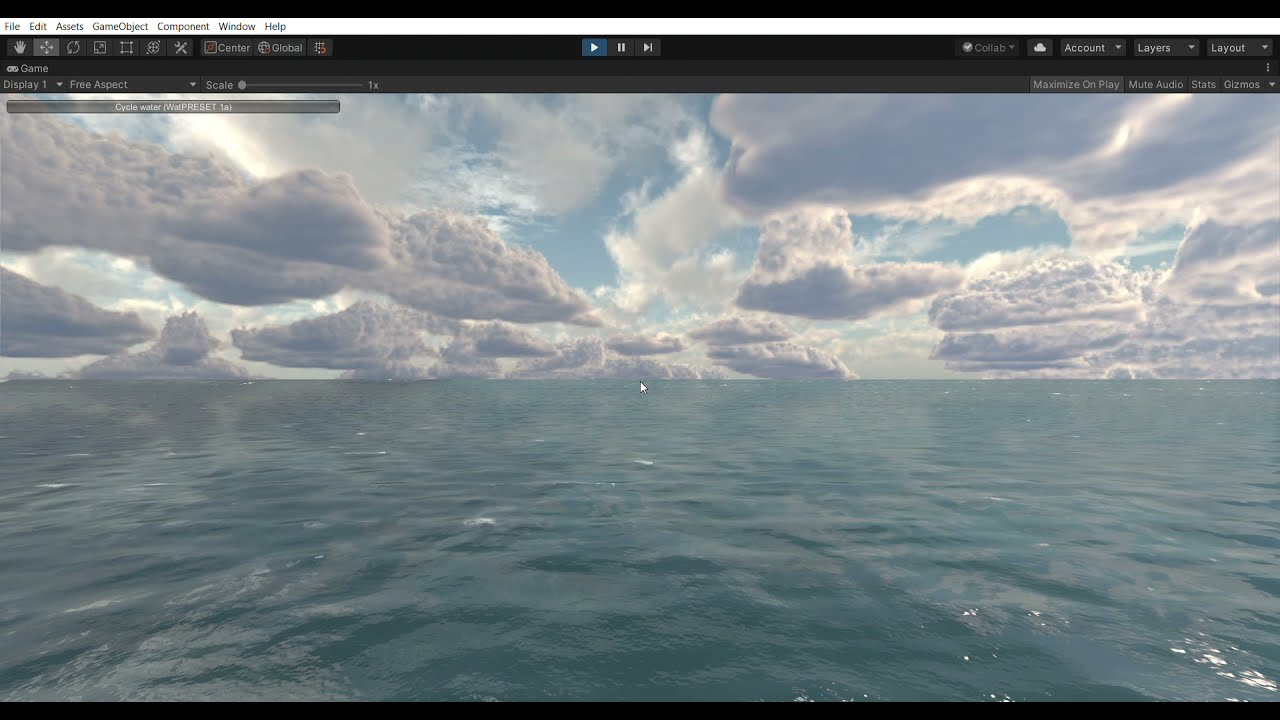Open the Edit menu
The height and width of the screenshot is (720, 1280).
(38, 26)
